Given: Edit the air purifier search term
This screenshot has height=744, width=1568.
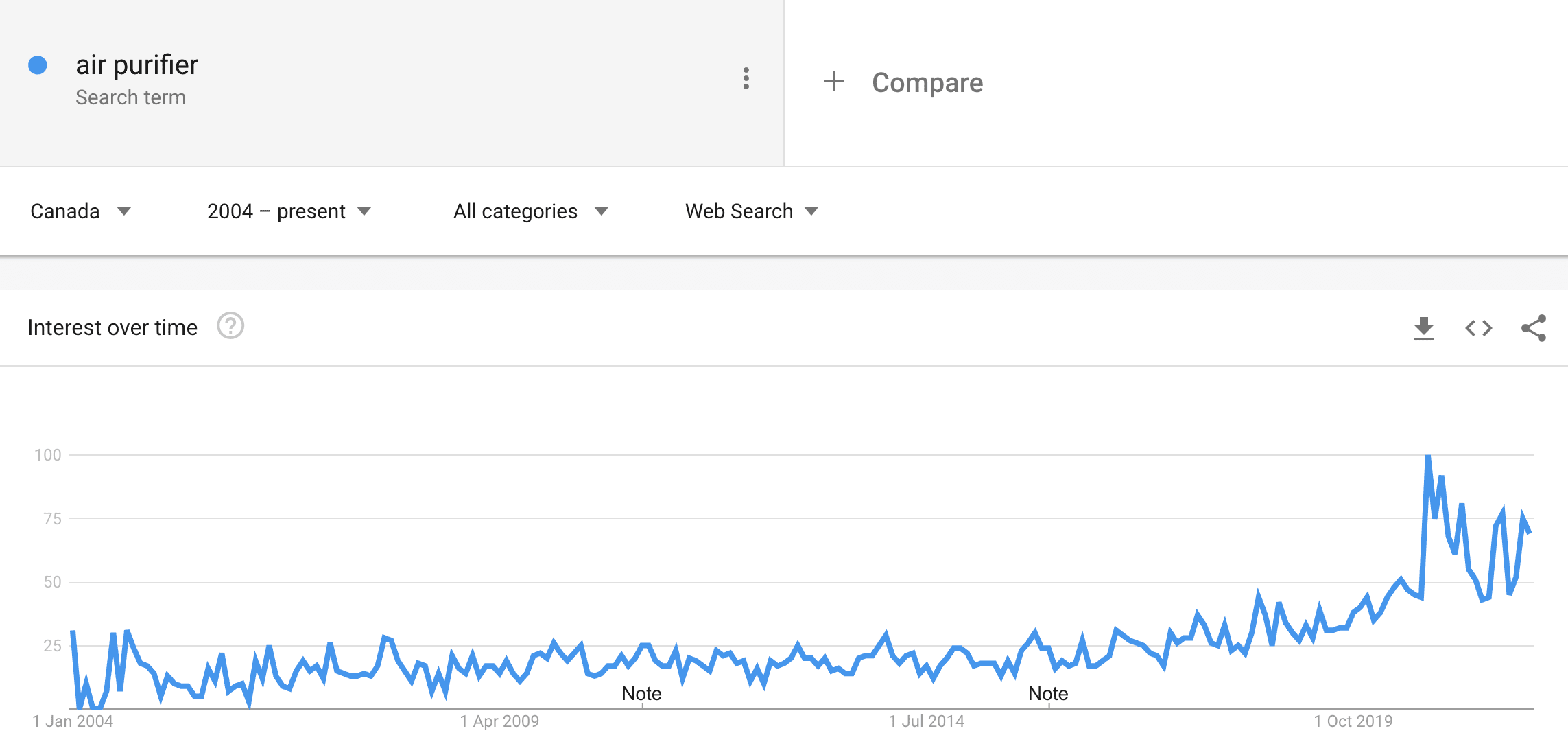Looking at the screenshot, I should [137, 65].
